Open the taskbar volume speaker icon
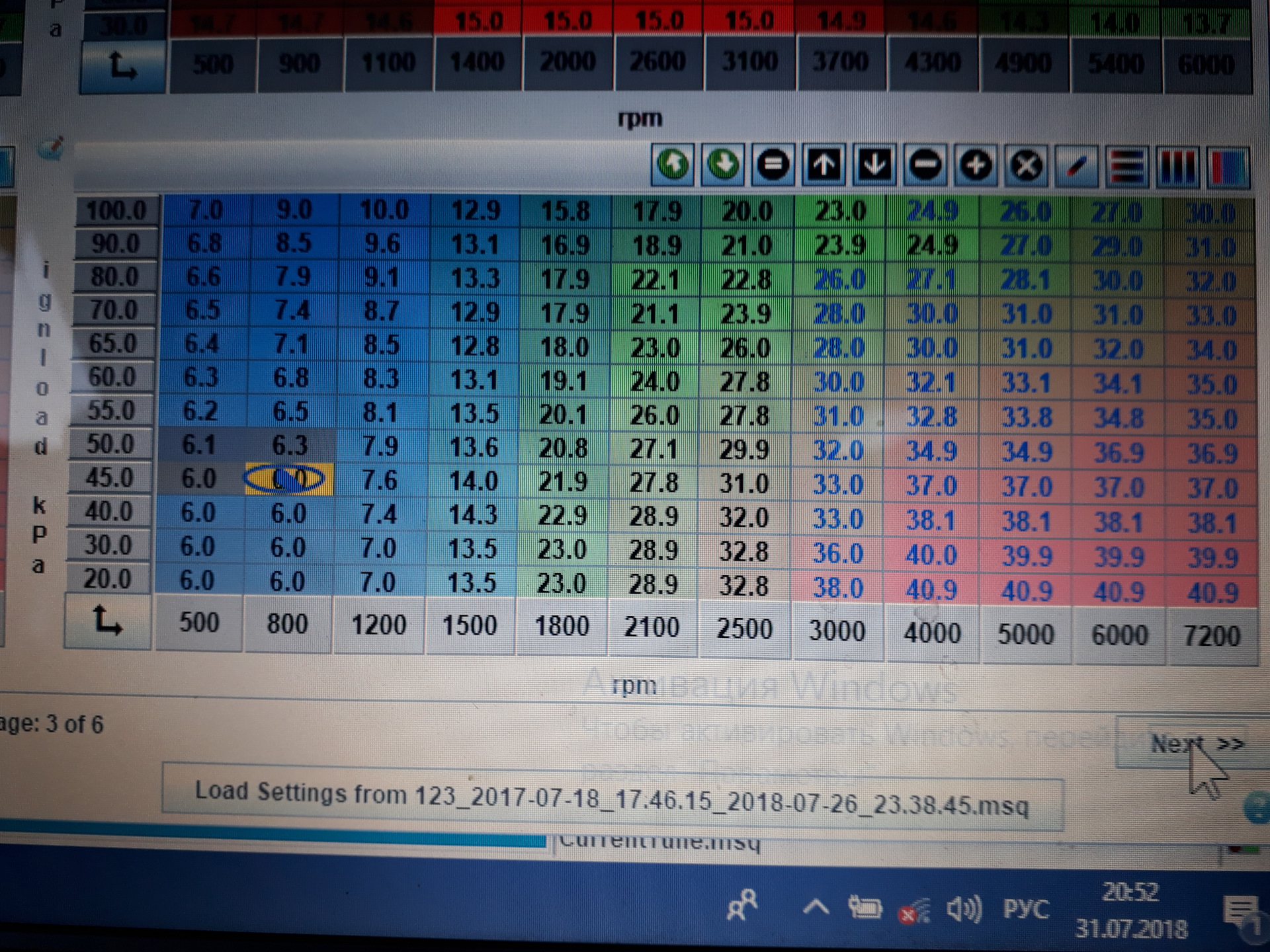This screenshot has width=1270, height=952. (x=963, y=910)
